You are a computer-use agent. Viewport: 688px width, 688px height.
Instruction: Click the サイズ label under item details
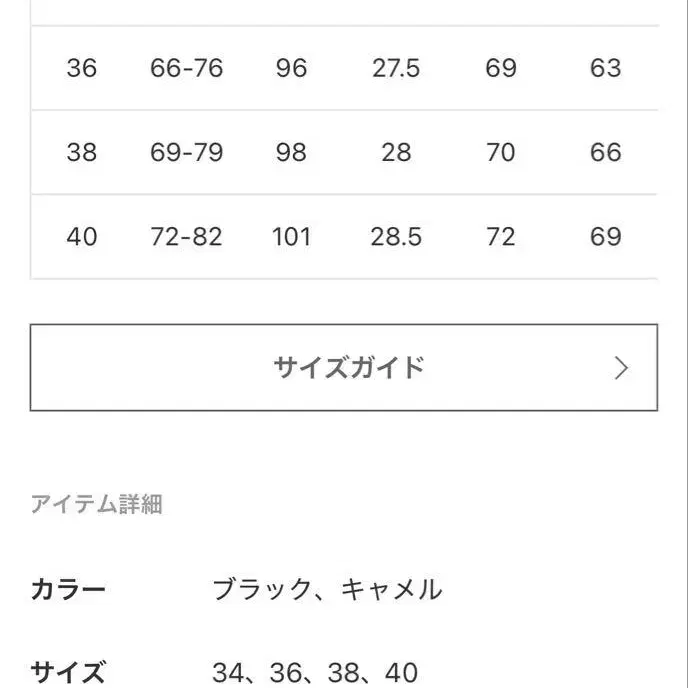coord(68,671)
